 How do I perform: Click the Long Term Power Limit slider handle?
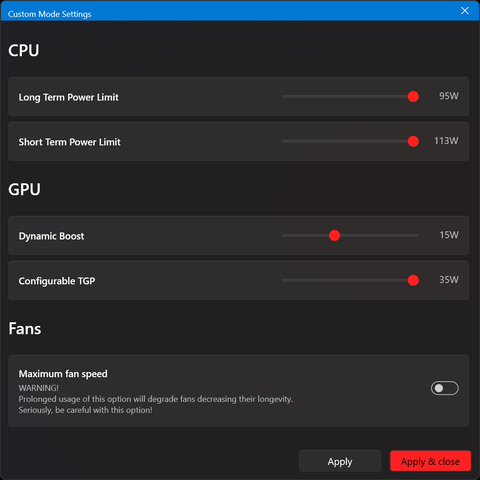413,97
